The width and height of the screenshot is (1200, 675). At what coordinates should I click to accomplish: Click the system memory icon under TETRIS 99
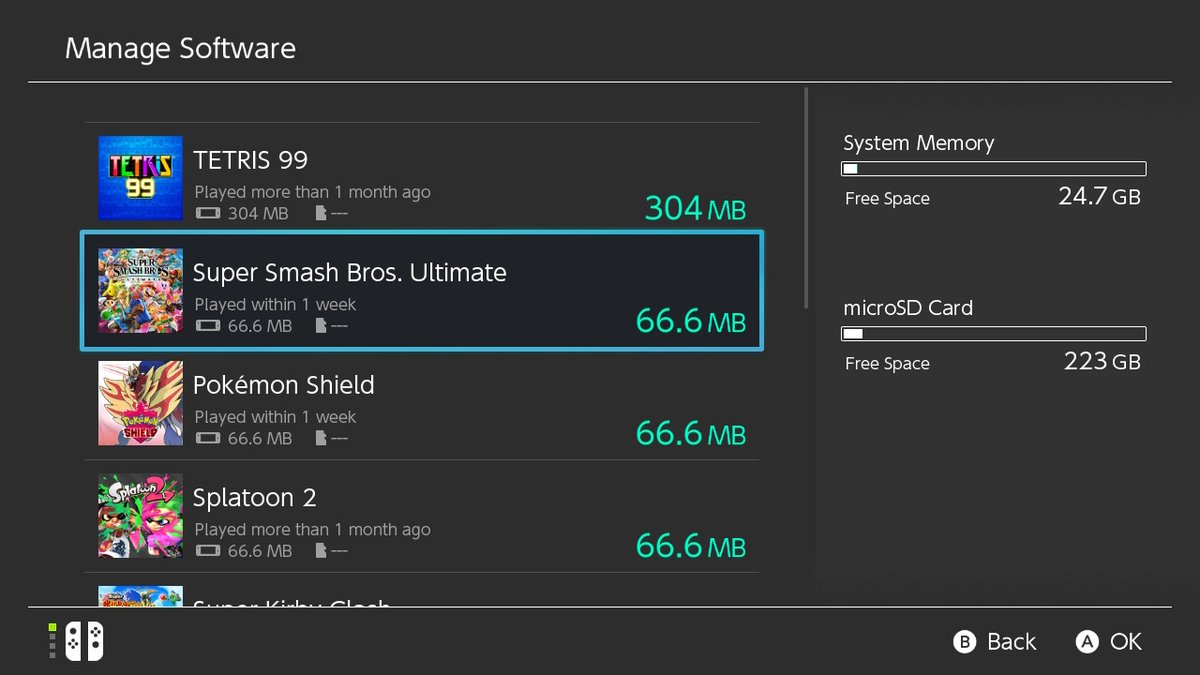coord(207,214)
